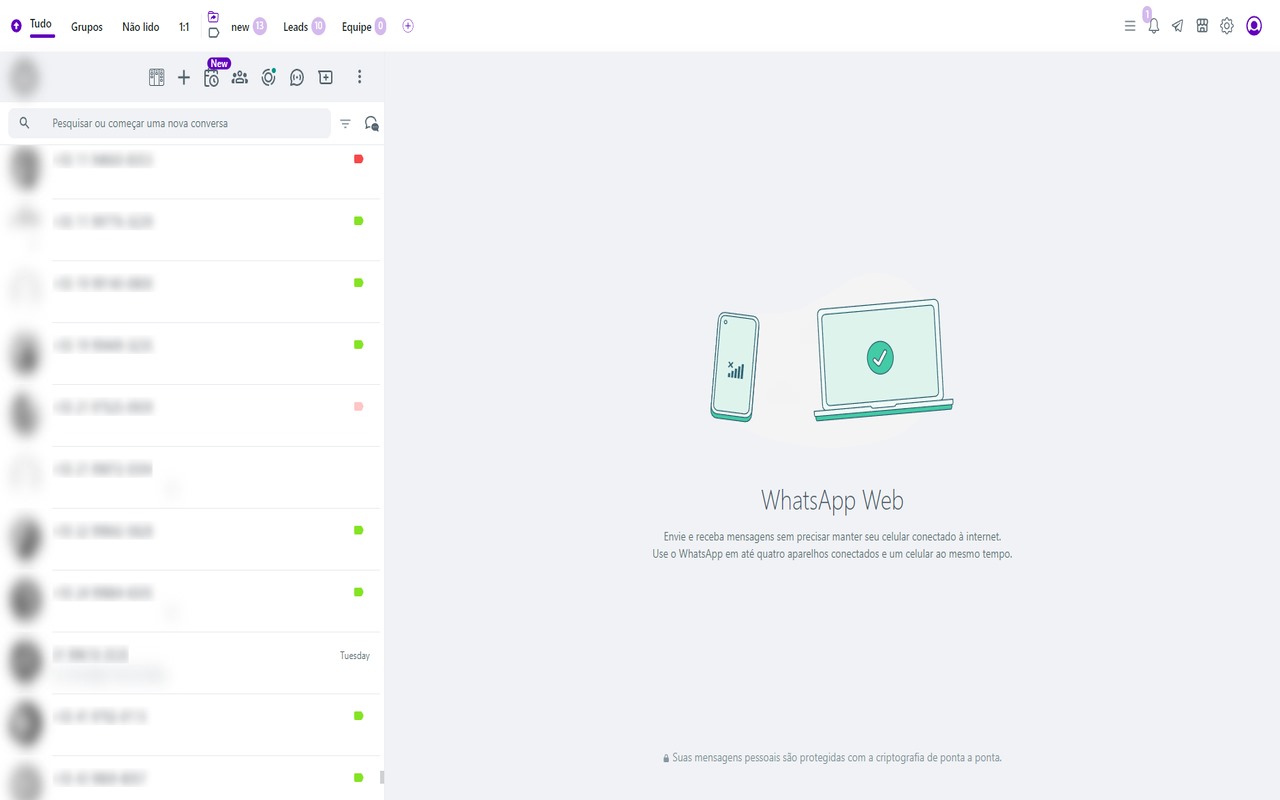Open the chat dated Tuesday
Screen dimensions: 1280x800
[x=192, y=663]
